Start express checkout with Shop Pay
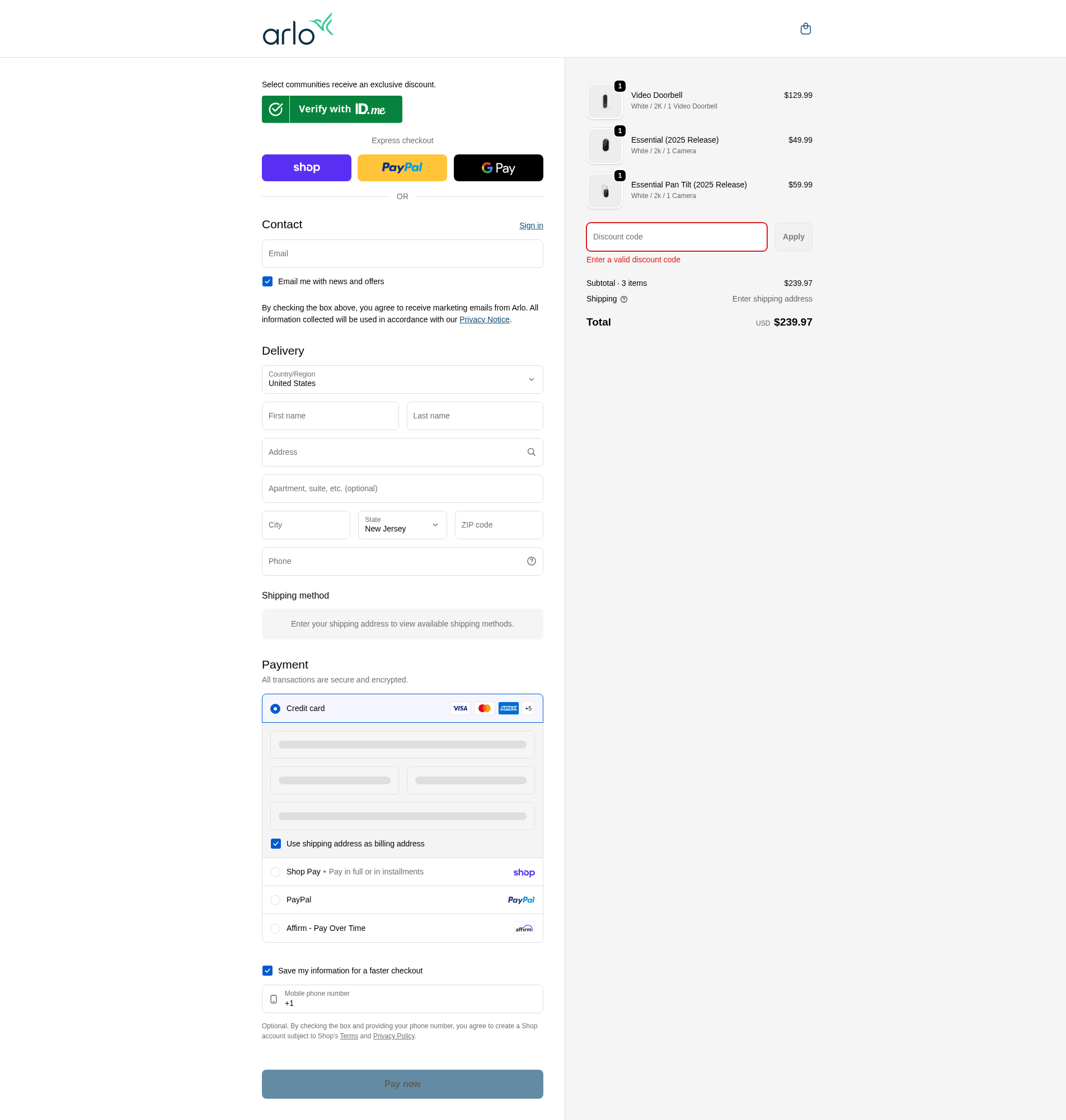 (x=306, y=167)
